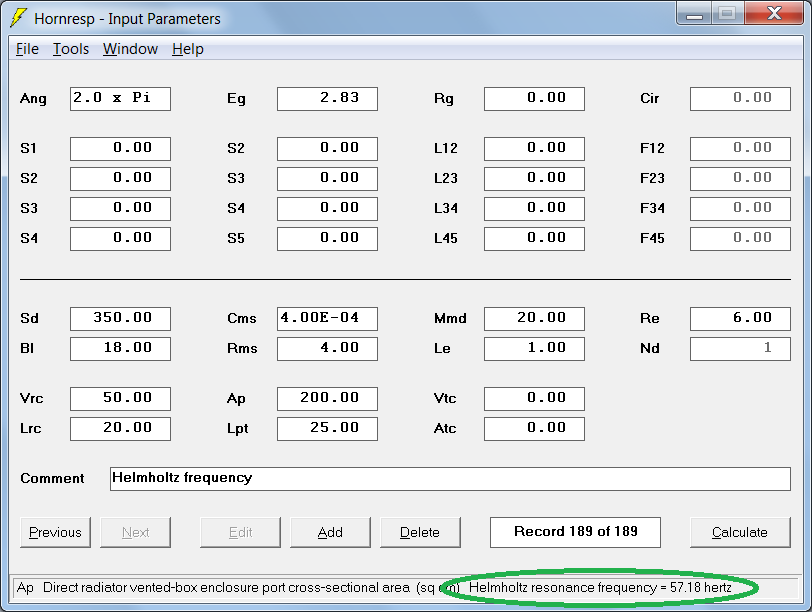The image size is (812, 612).
Task: Select the Lrc field with 20.00
Action: pos(120,429)
